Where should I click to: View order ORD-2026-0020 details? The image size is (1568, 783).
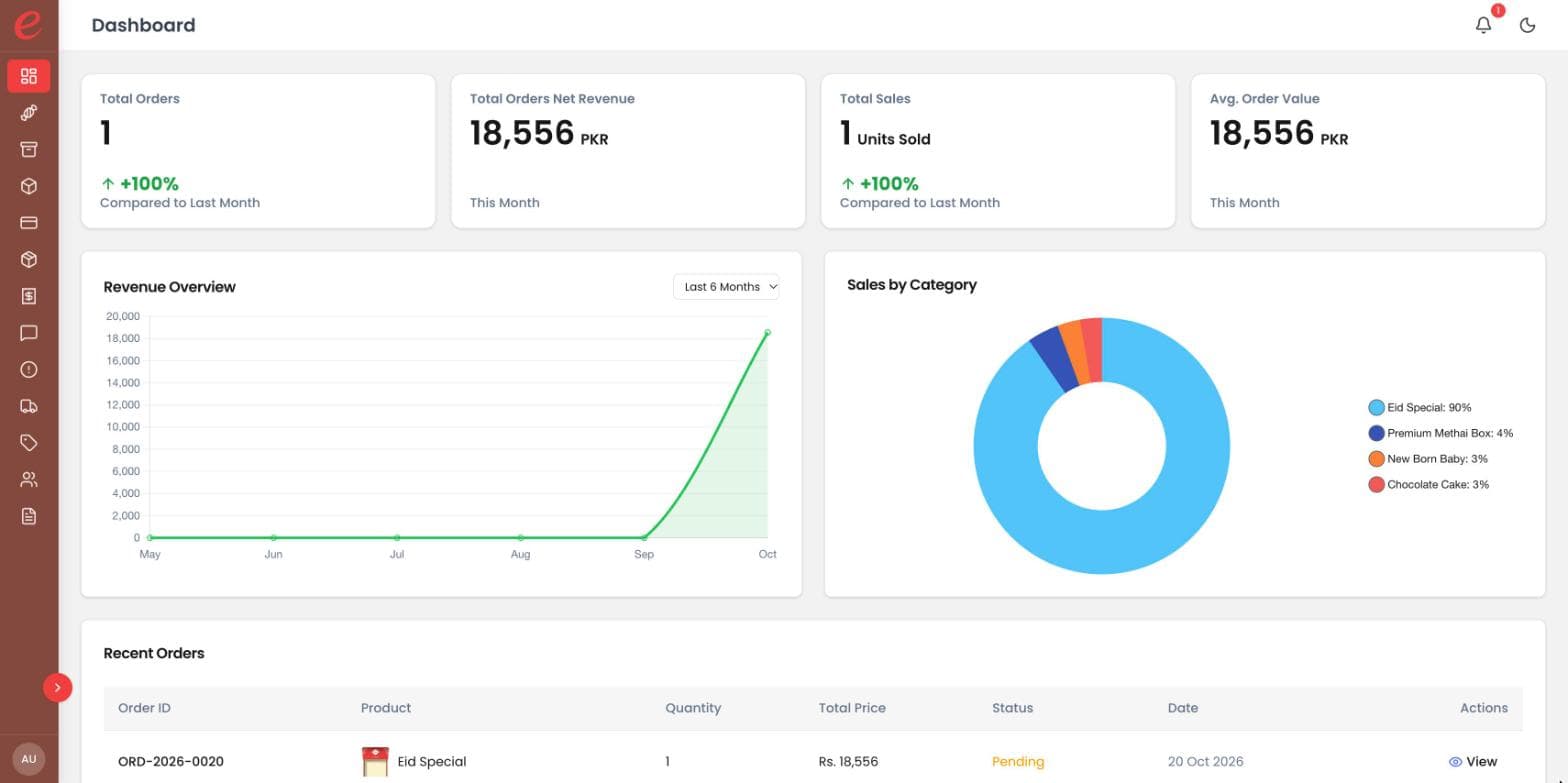click(x=1473, y=762)
